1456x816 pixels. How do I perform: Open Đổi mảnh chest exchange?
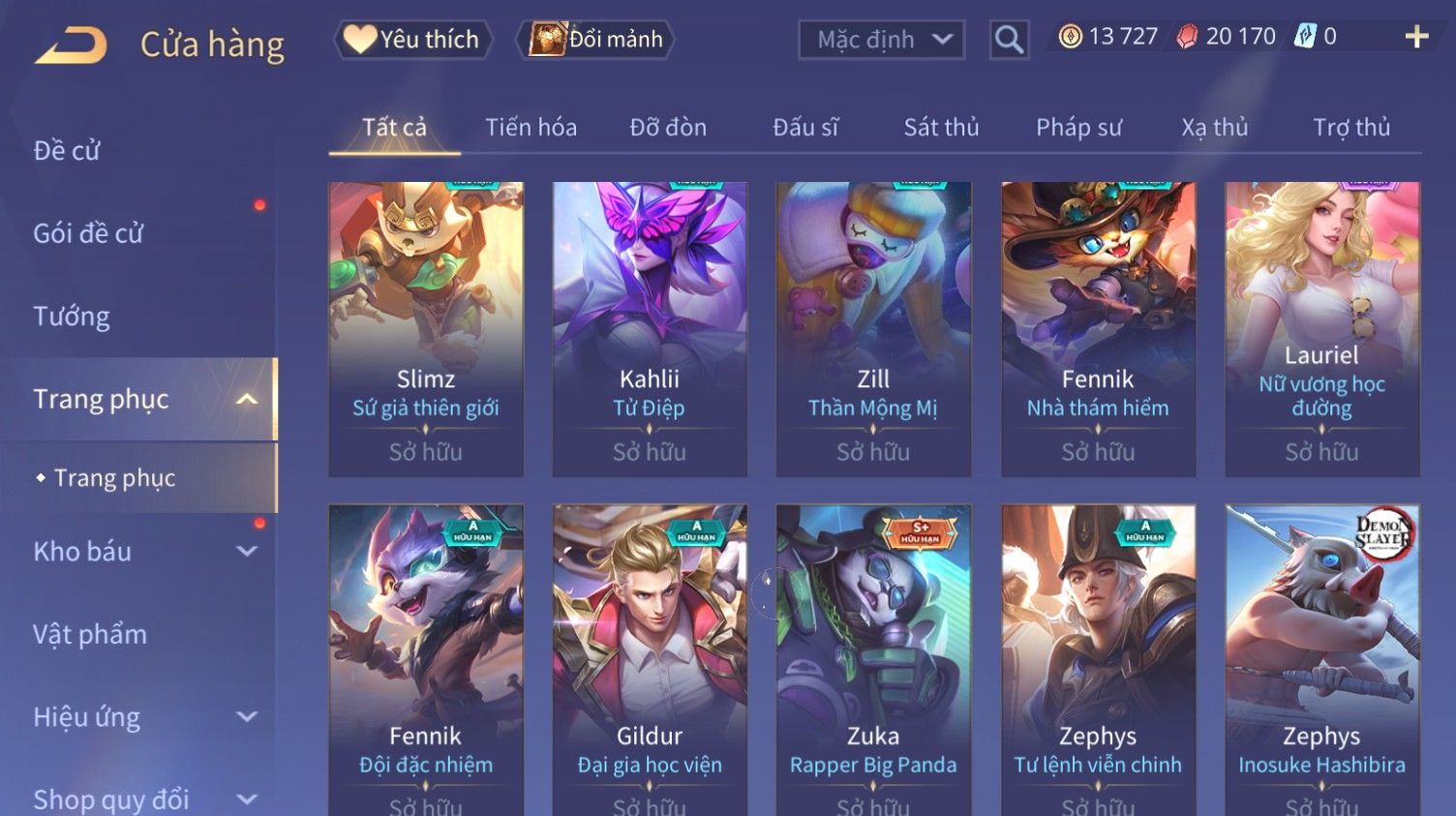pyautogui.click(x=596, y=40)
